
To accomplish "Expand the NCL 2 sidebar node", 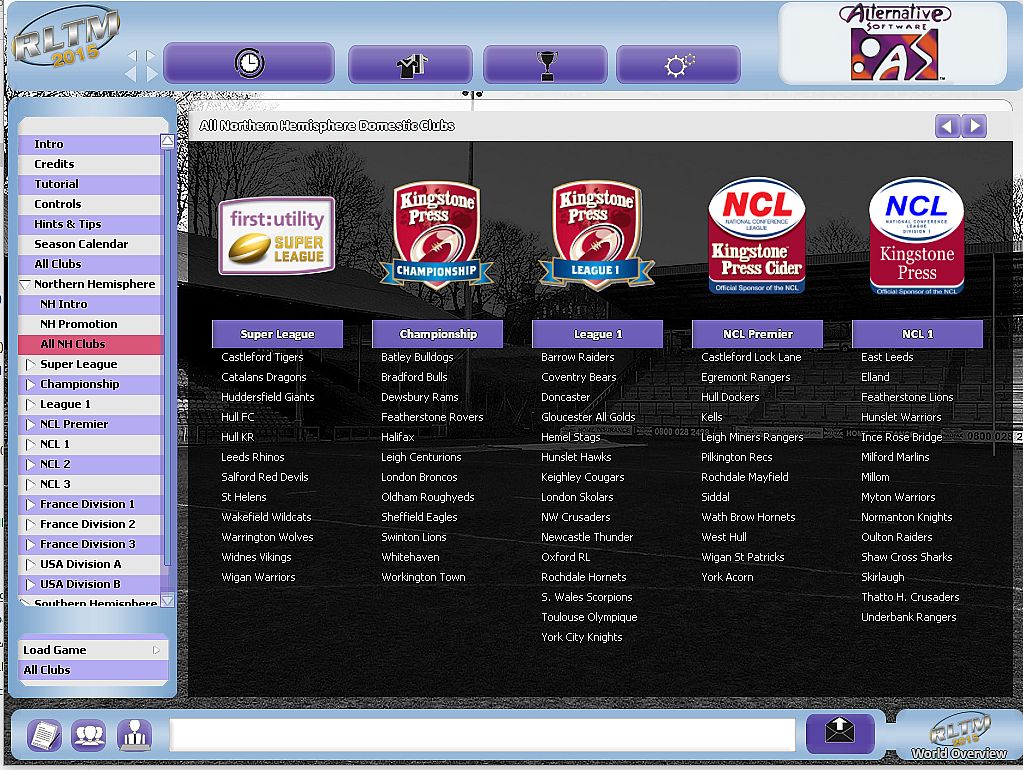I will point(30,465).
